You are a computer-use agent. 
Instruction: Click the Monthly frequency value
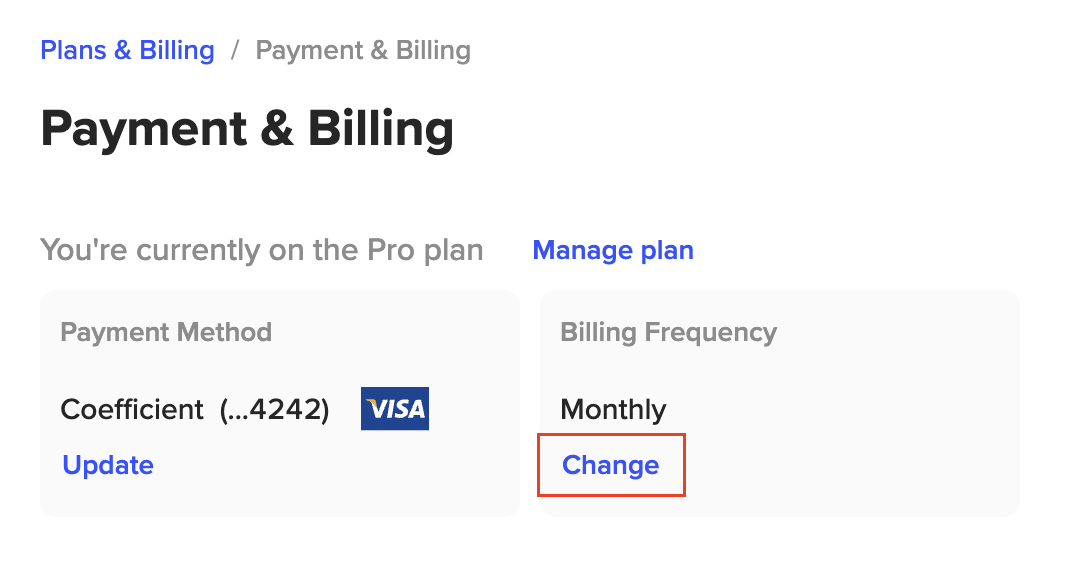coord(613,409)
